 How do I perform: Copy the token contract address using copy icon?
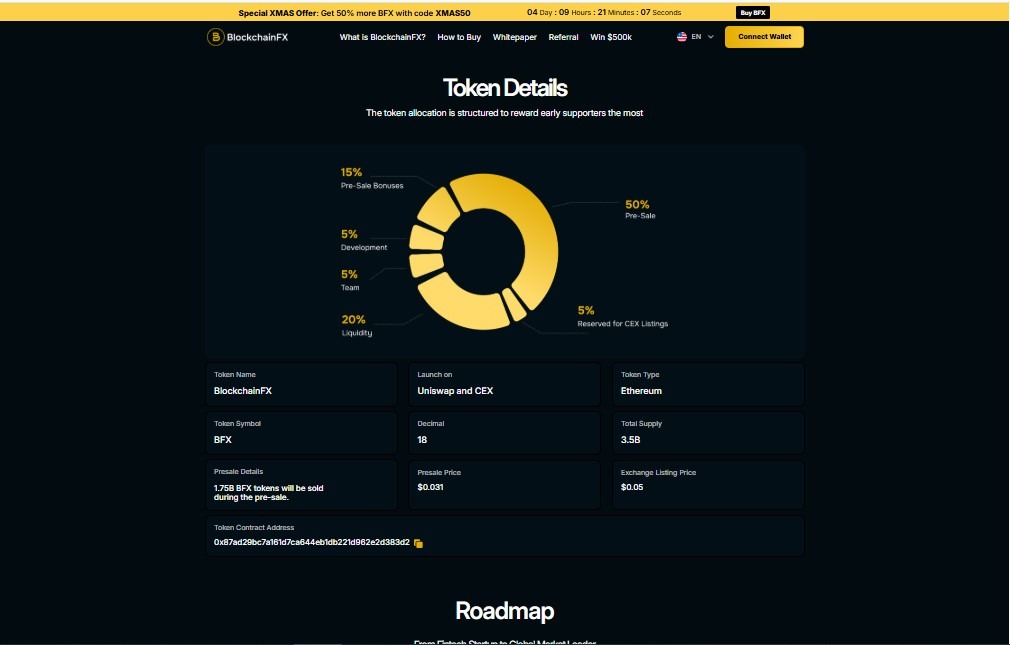(x=417, y=543)
